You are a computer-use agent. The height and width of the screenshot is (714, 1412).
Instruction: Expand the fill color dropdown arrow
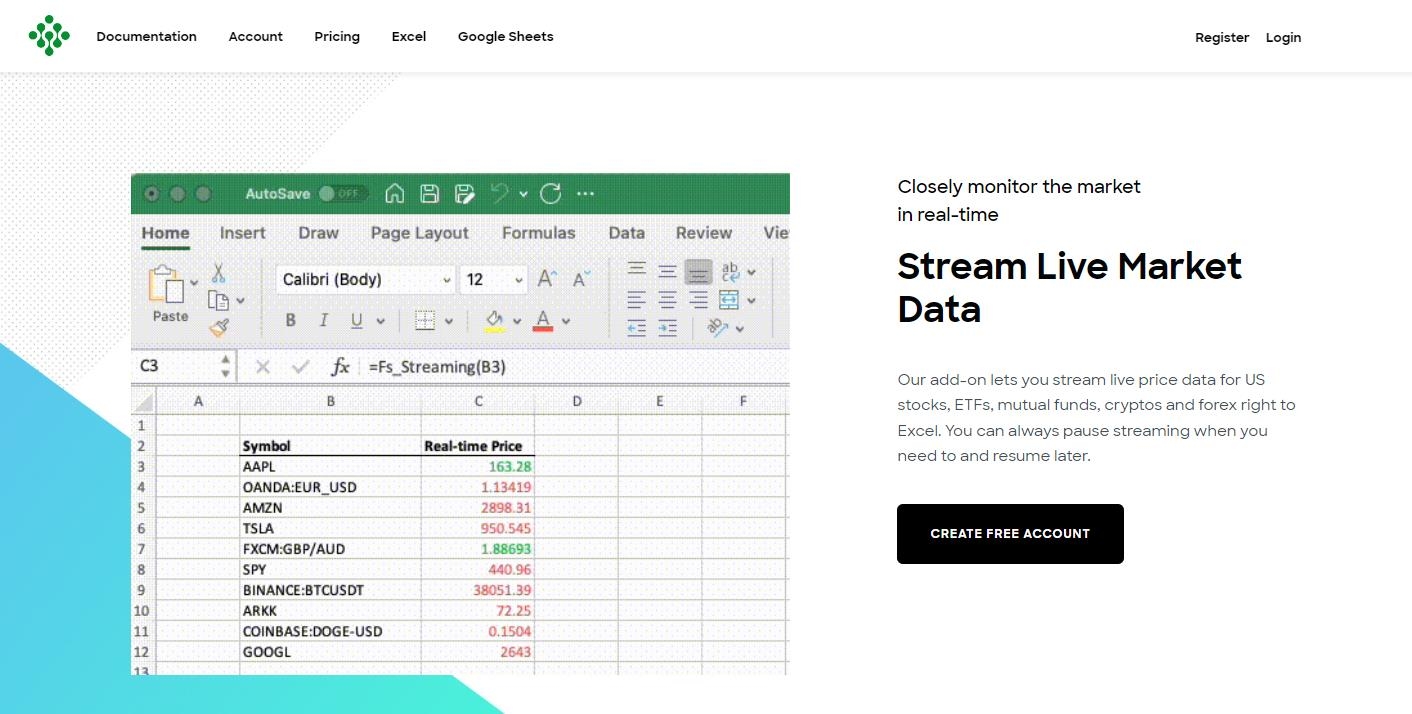point(517,322)
